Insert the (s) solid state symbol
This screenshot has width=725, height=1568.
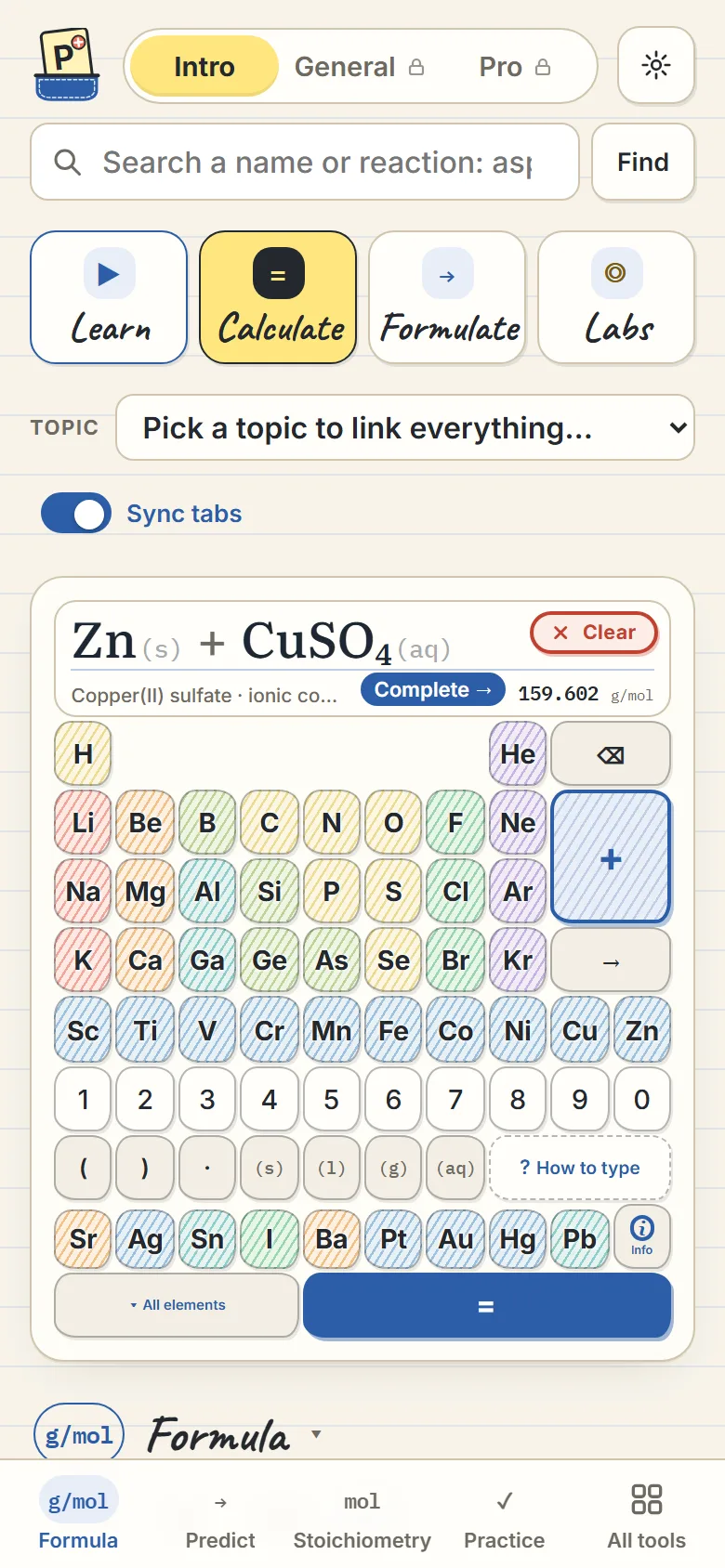(269, 1168)
